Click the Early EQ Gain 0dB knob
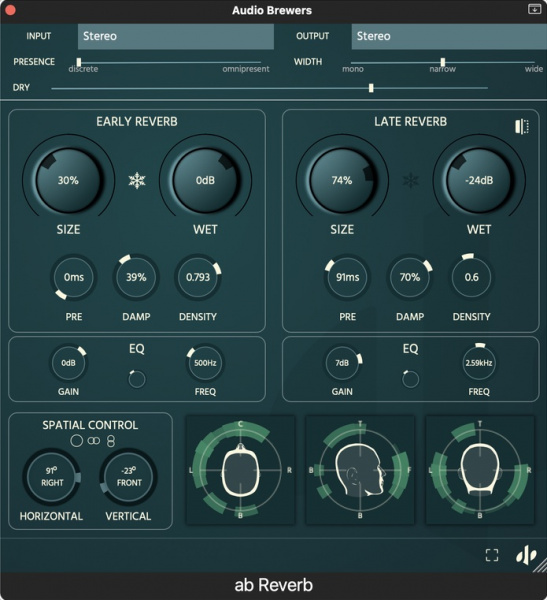 [x=68, y=363]
